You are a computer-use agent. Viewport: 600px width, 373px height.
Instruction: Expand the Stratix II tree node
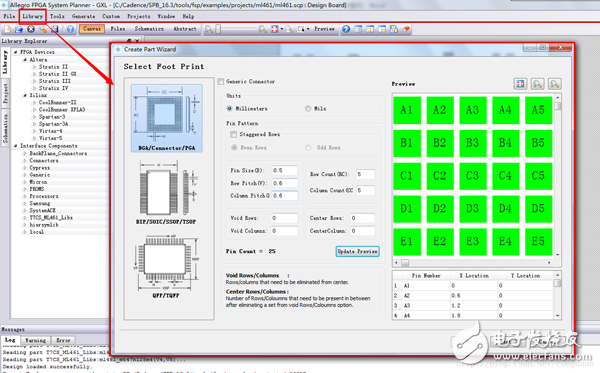(x=34, y=67)
